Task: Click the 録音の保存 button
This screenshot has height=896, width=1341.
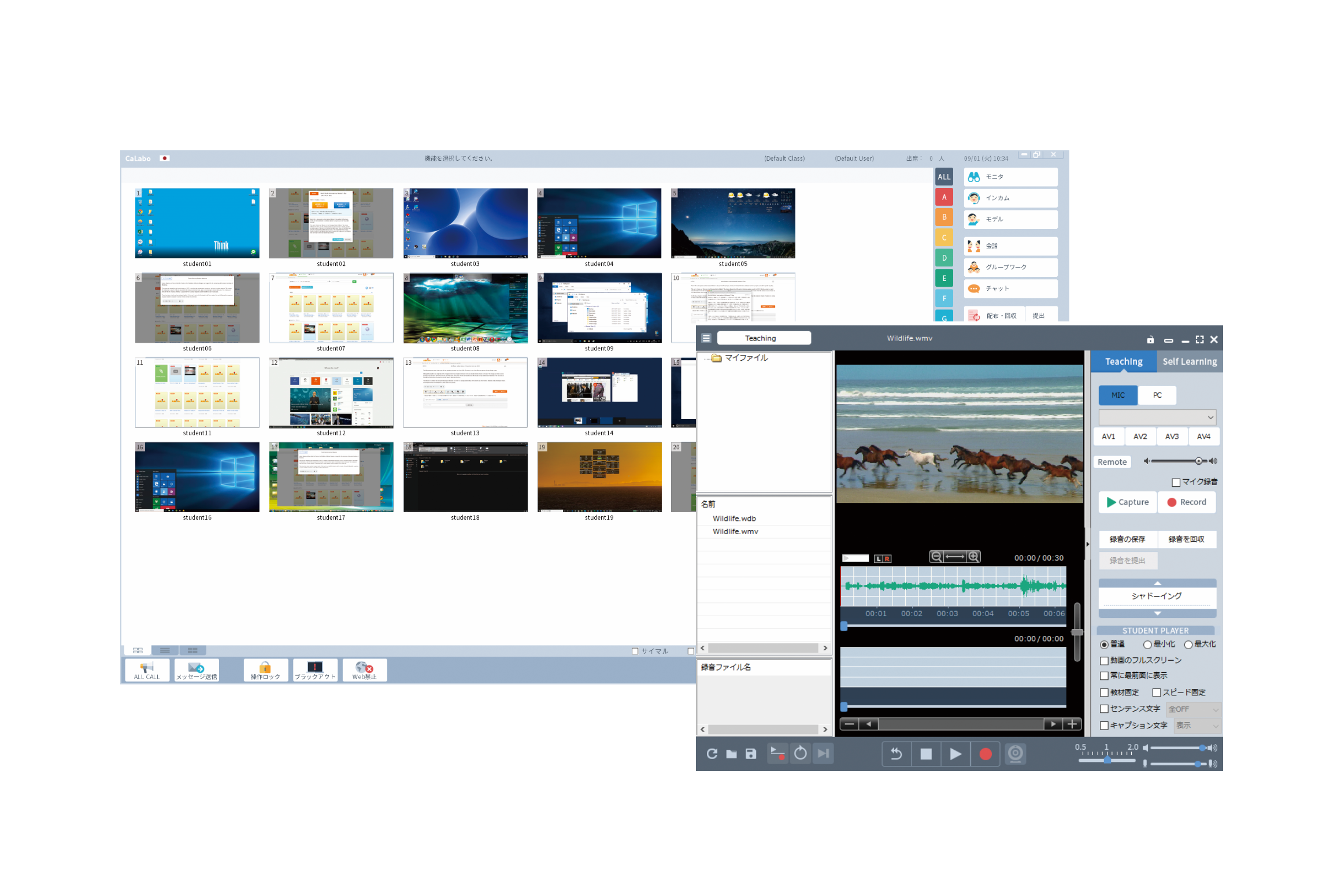Action: (x=1127, y=539)
